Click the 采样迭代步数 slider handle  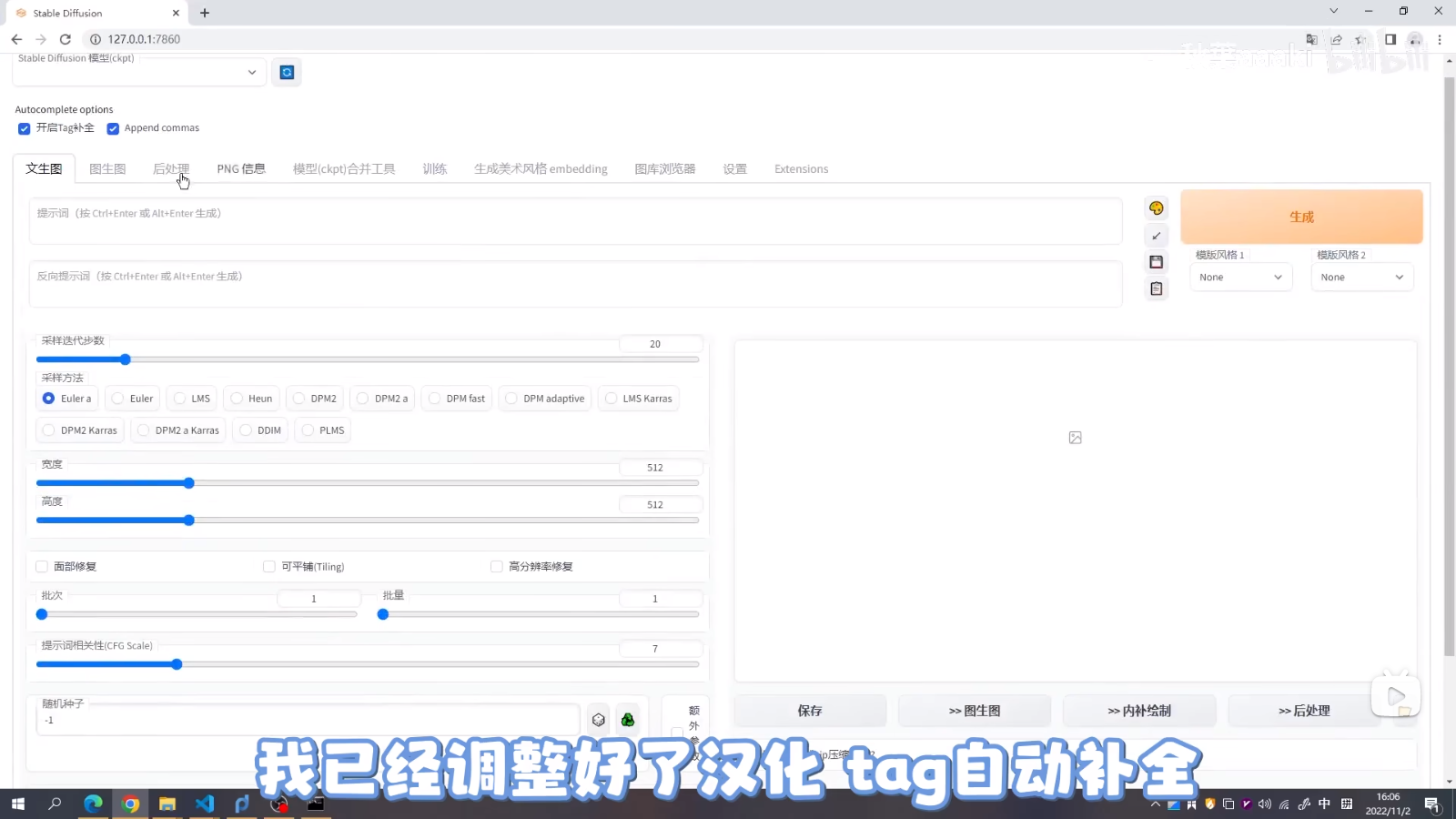(126, 359)
